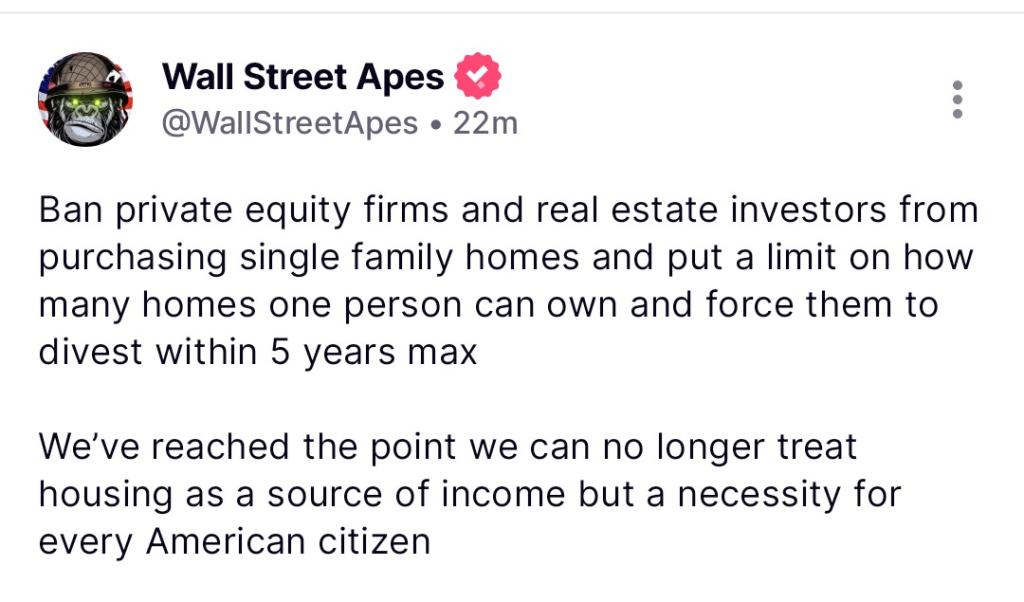
Task: Click the pink verified badge icon
Action: 477,76
